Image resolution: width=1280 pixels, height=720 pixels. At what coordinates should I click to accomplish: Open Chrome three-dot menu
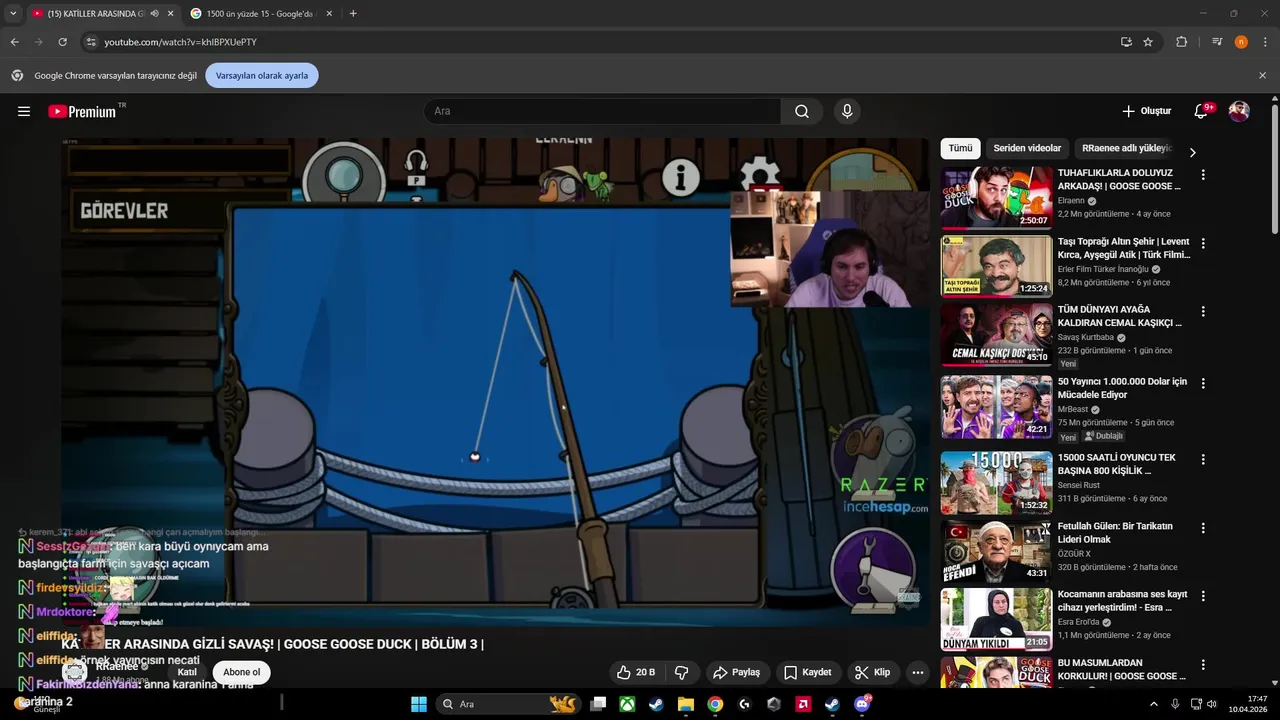[1266, 42]
